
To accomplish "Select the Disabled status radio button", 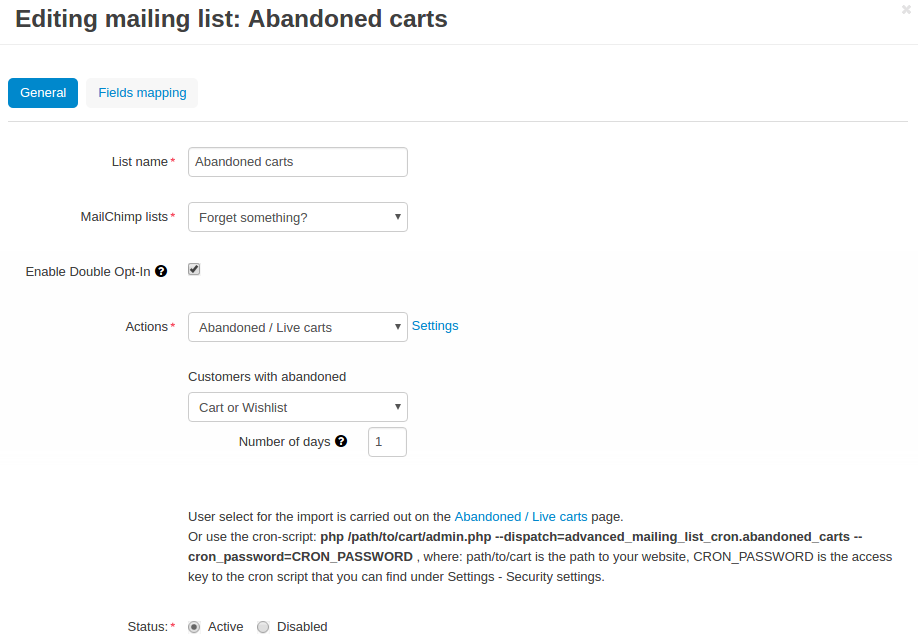I will (263, 627).
